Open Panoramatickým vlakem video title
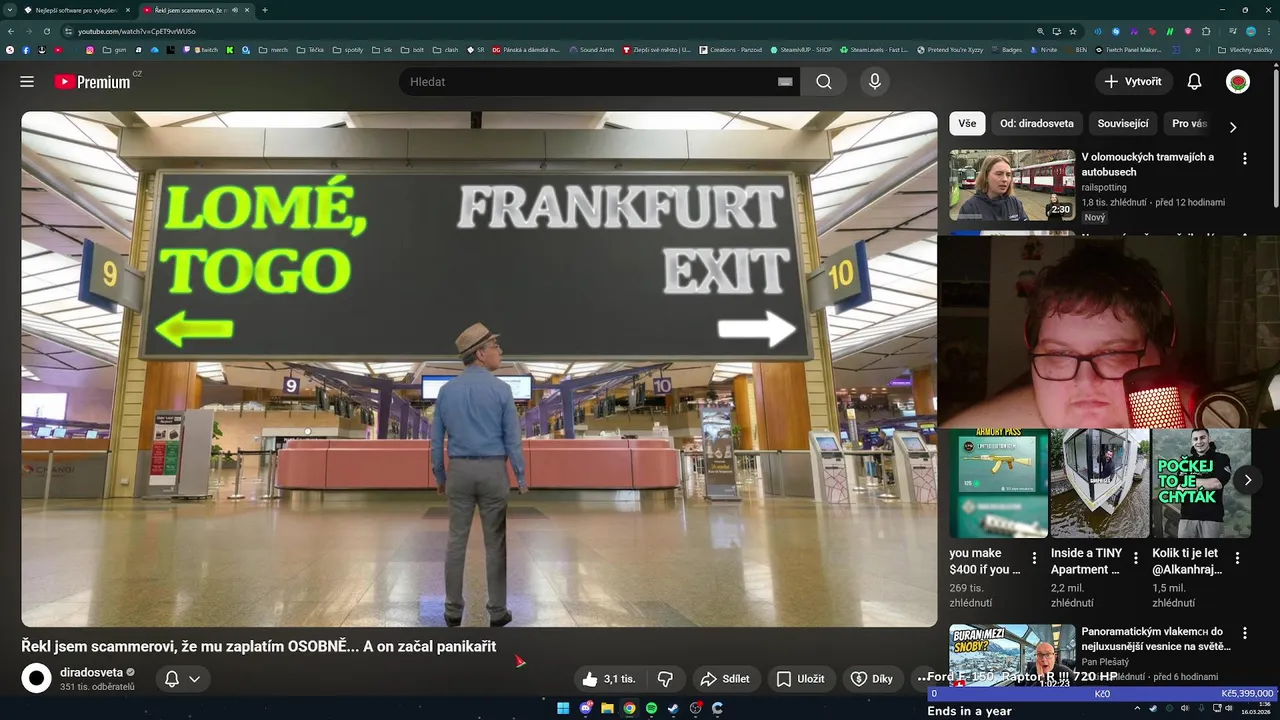Viewport: 1280px width, 720px height. point(1156,639)
